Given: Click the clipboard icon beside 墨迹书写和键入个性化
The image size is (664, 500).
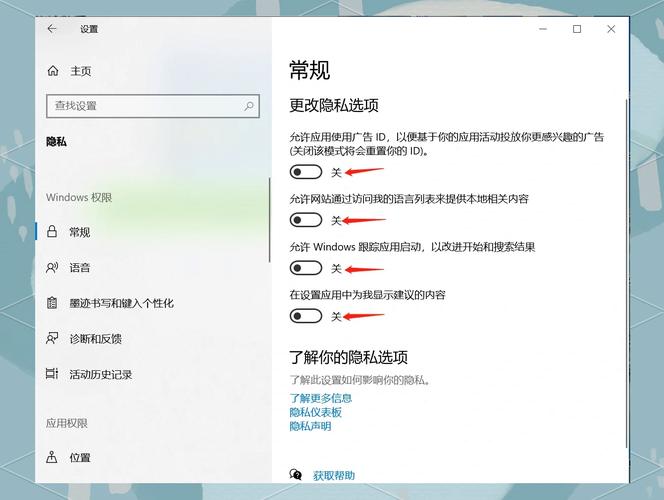Looking at the screenshot, I should pos(52,303).
